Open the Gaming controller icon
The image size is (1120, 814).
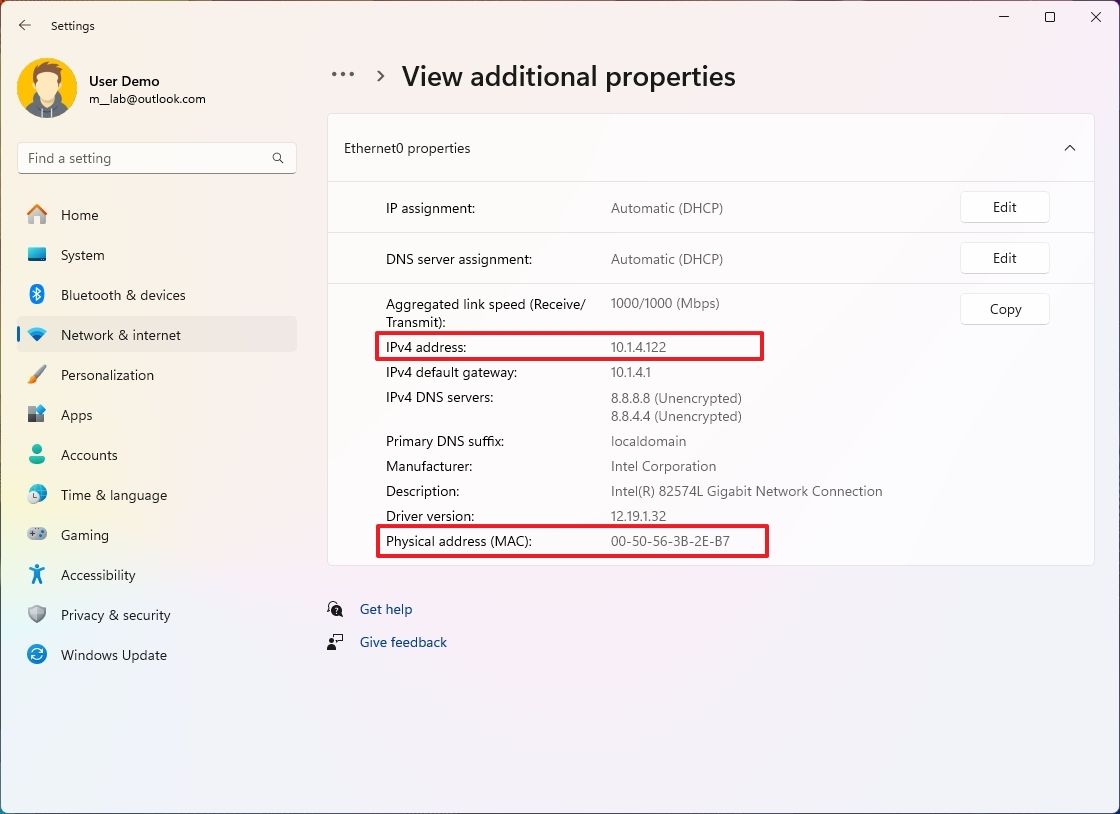click(37, 535)
